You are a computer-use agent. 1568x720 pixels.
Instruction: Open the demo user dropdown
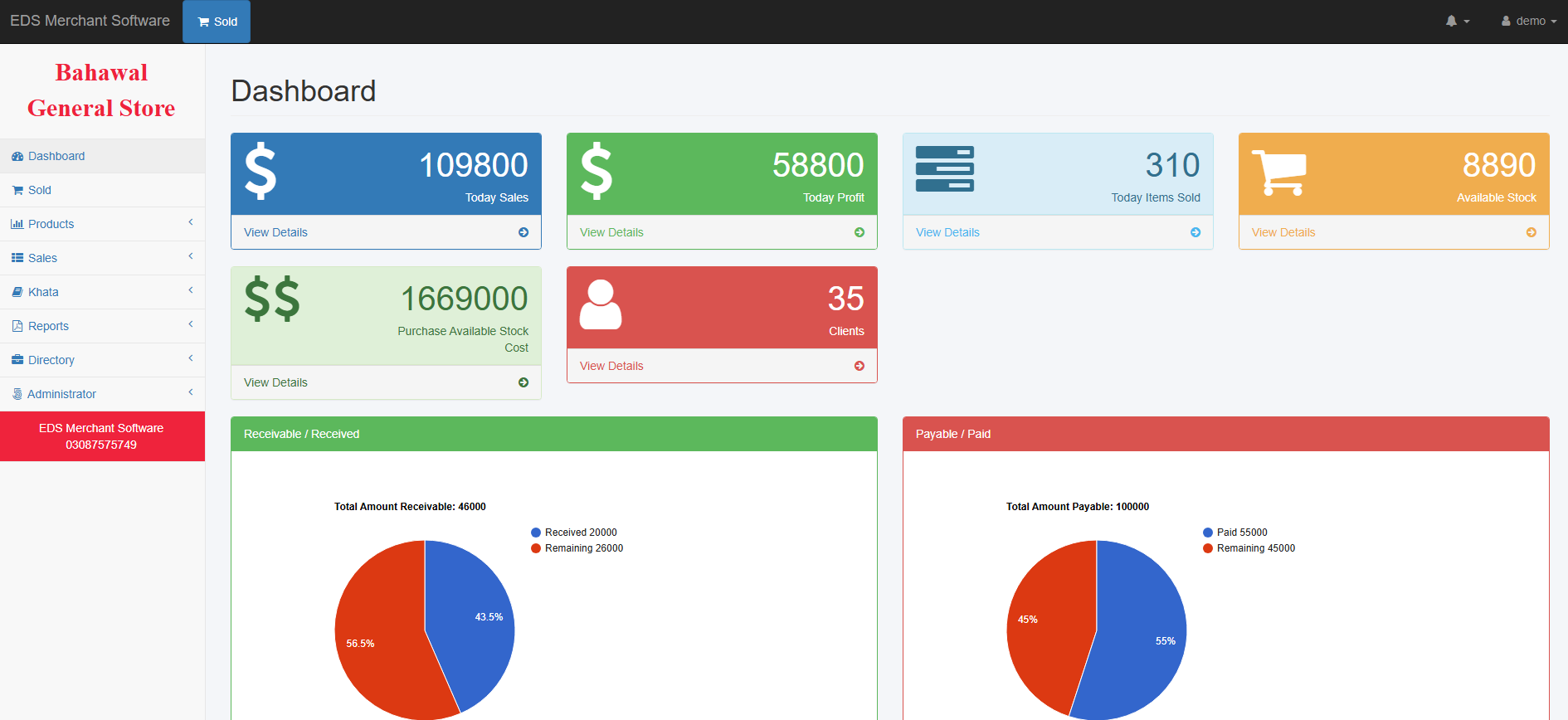point(1529,22)
